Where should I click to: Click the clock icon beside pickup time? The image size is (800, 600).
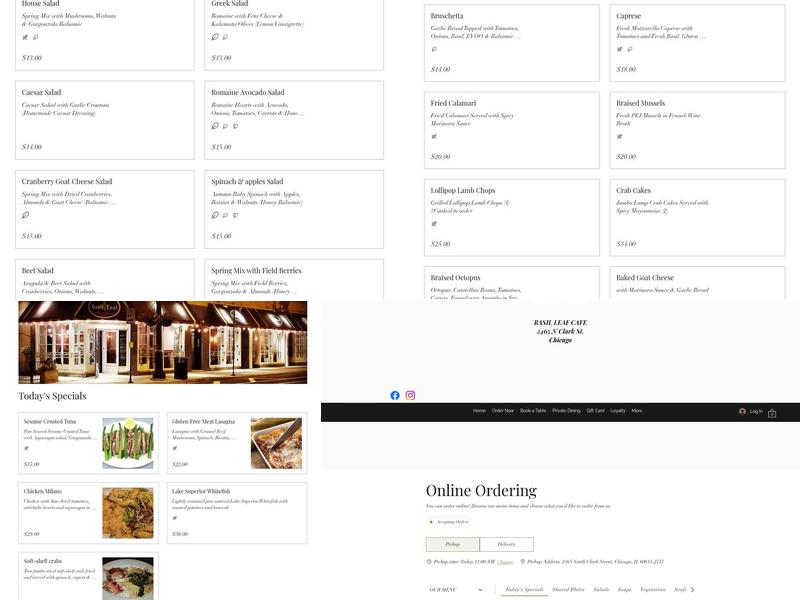point(428,561)
